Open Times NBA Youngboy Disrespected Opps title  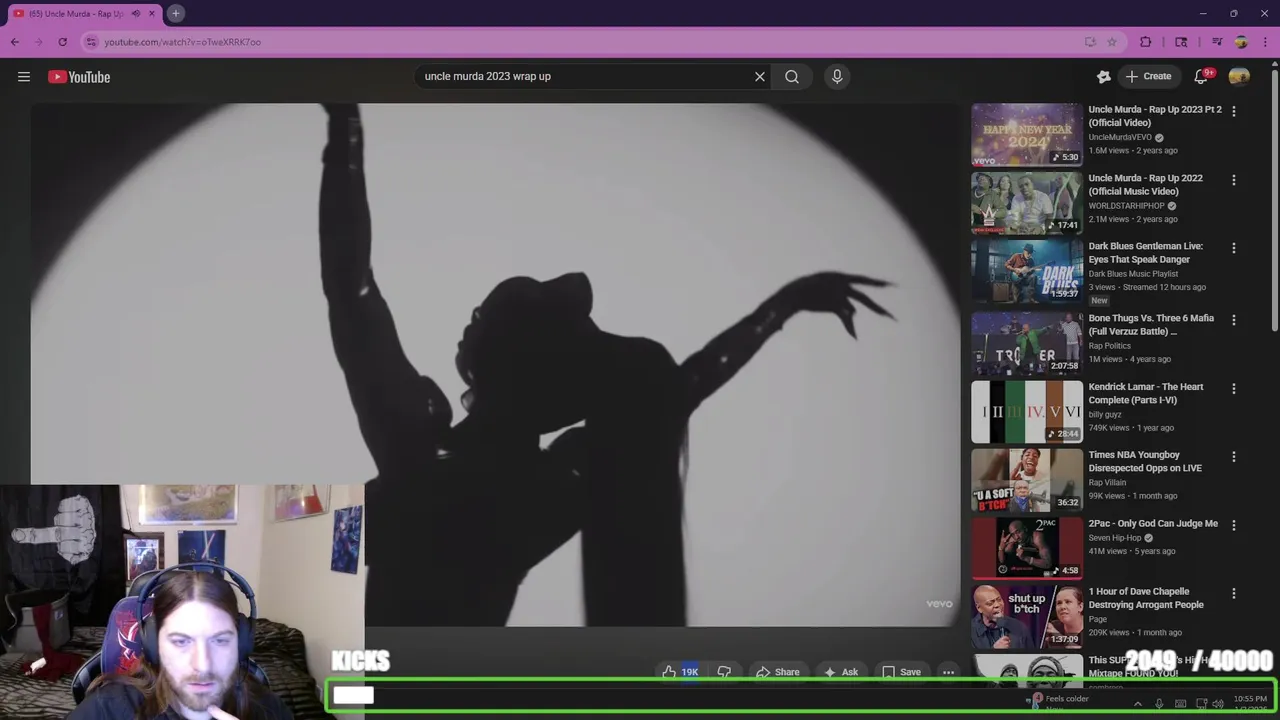(x=1145, y=462)
